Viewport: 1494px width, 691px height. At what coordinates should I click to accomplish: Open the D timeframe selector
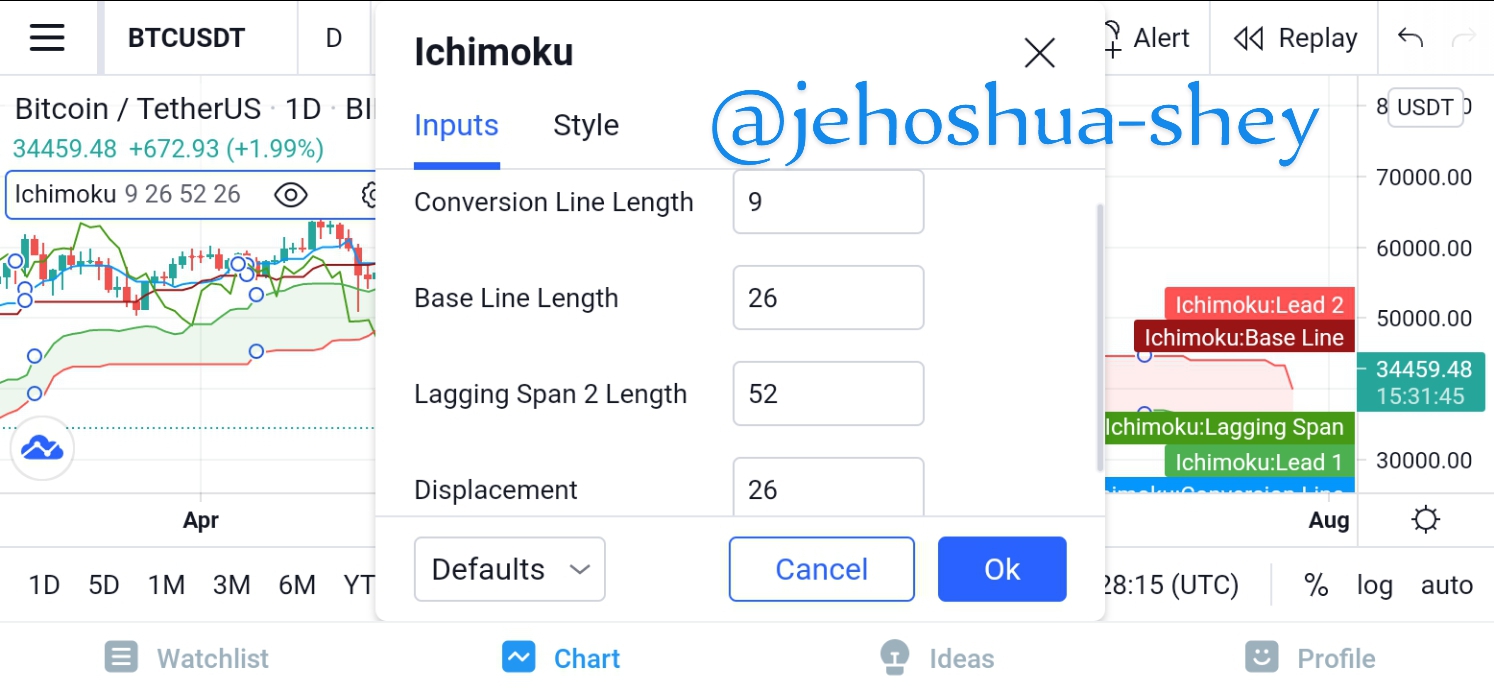334,38
